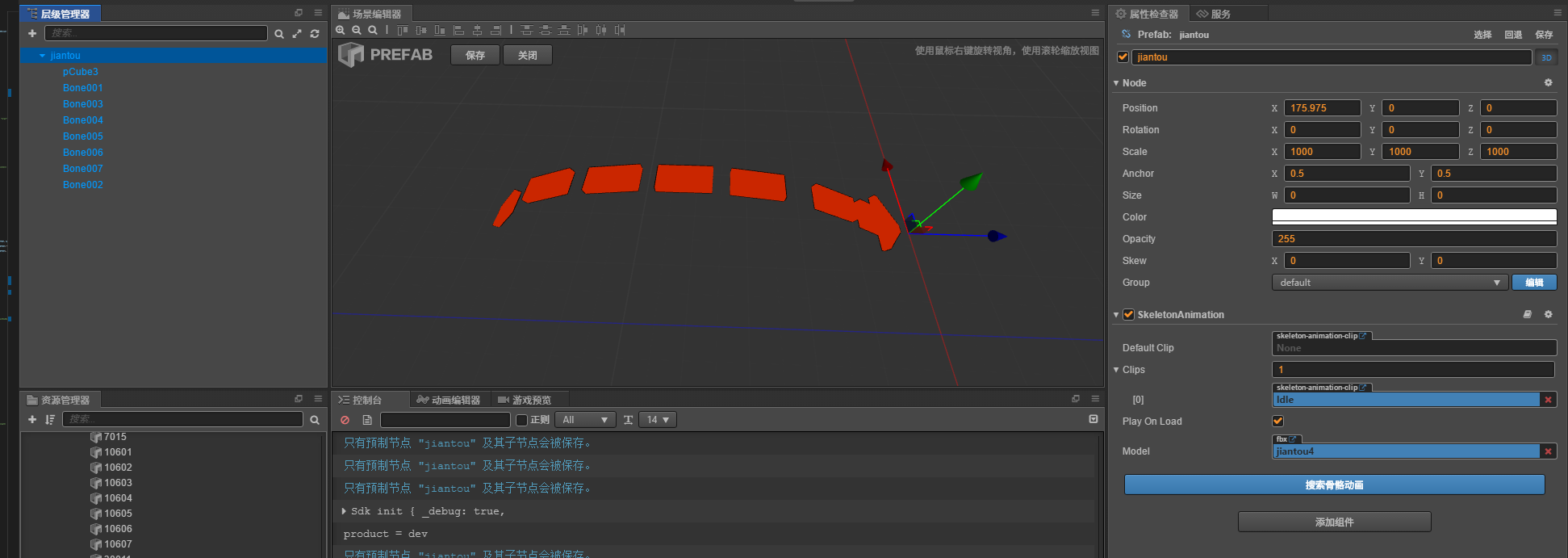Zoom in the scene editor view
1568x558 pixels.
tap(341, 30)
